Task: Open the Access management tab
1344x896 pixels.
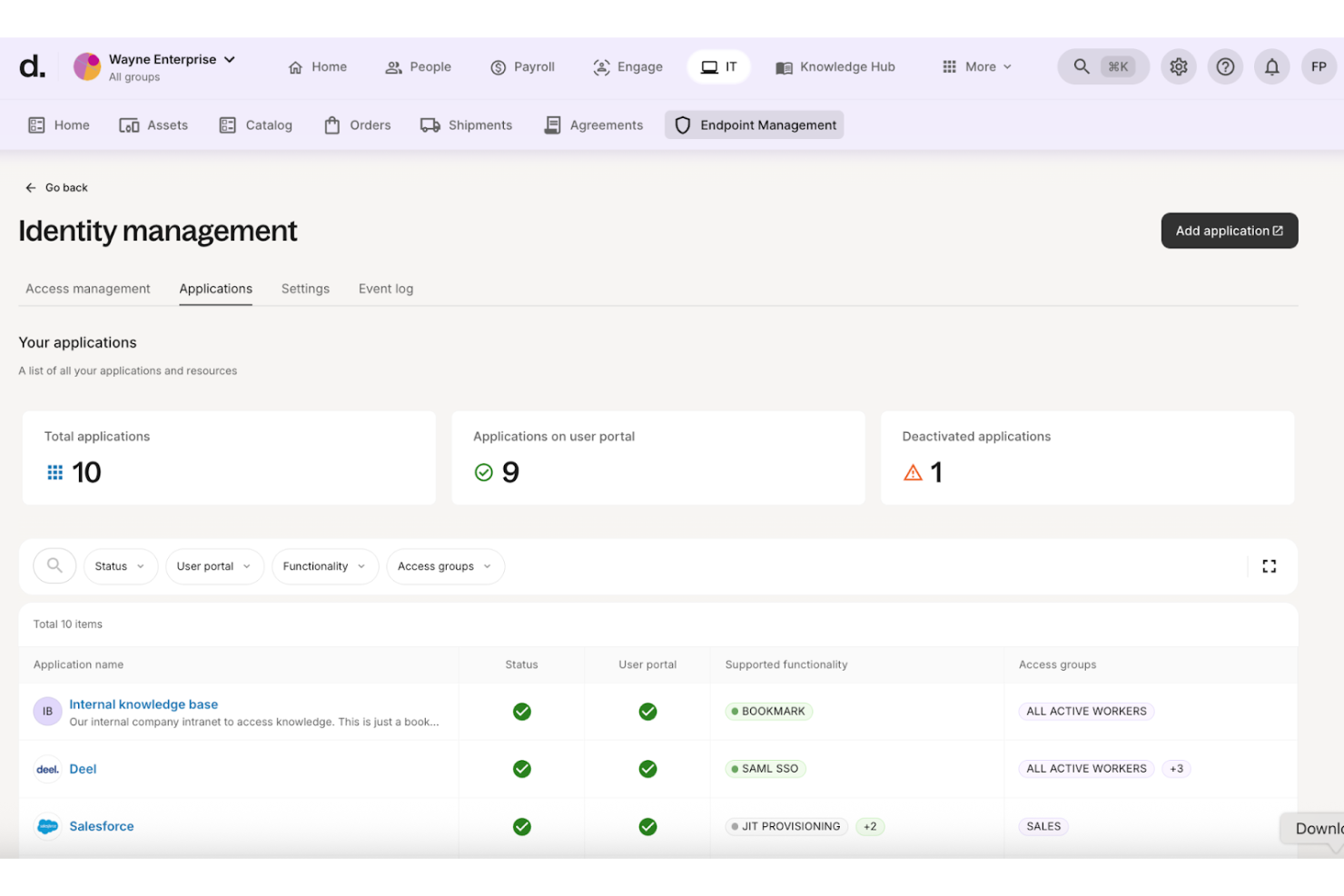Action: click(x=87, y=288)
